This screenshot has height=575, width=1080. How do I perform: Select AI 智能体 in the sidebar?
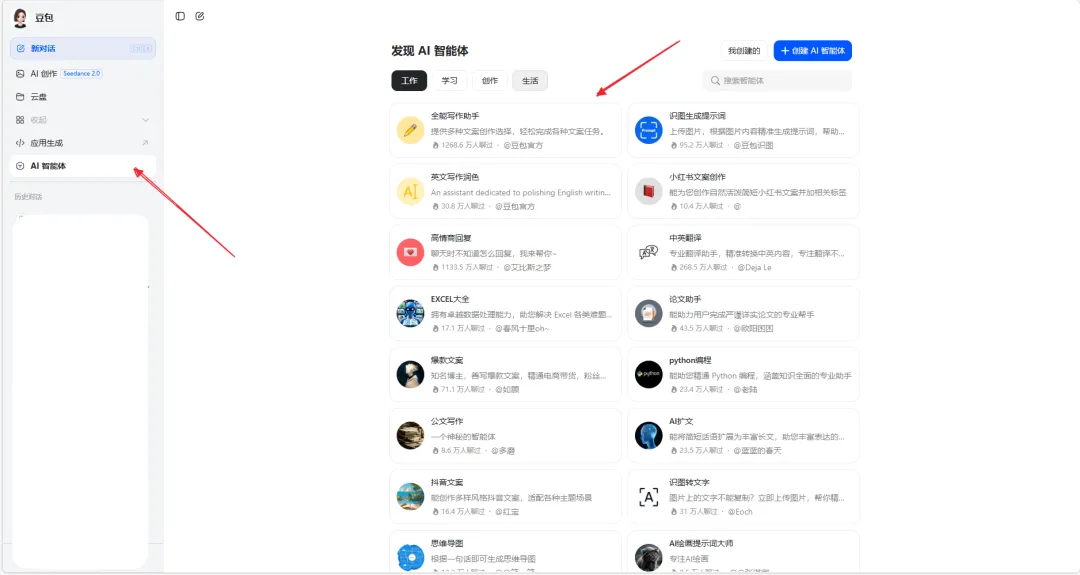(x=83, y=166)
